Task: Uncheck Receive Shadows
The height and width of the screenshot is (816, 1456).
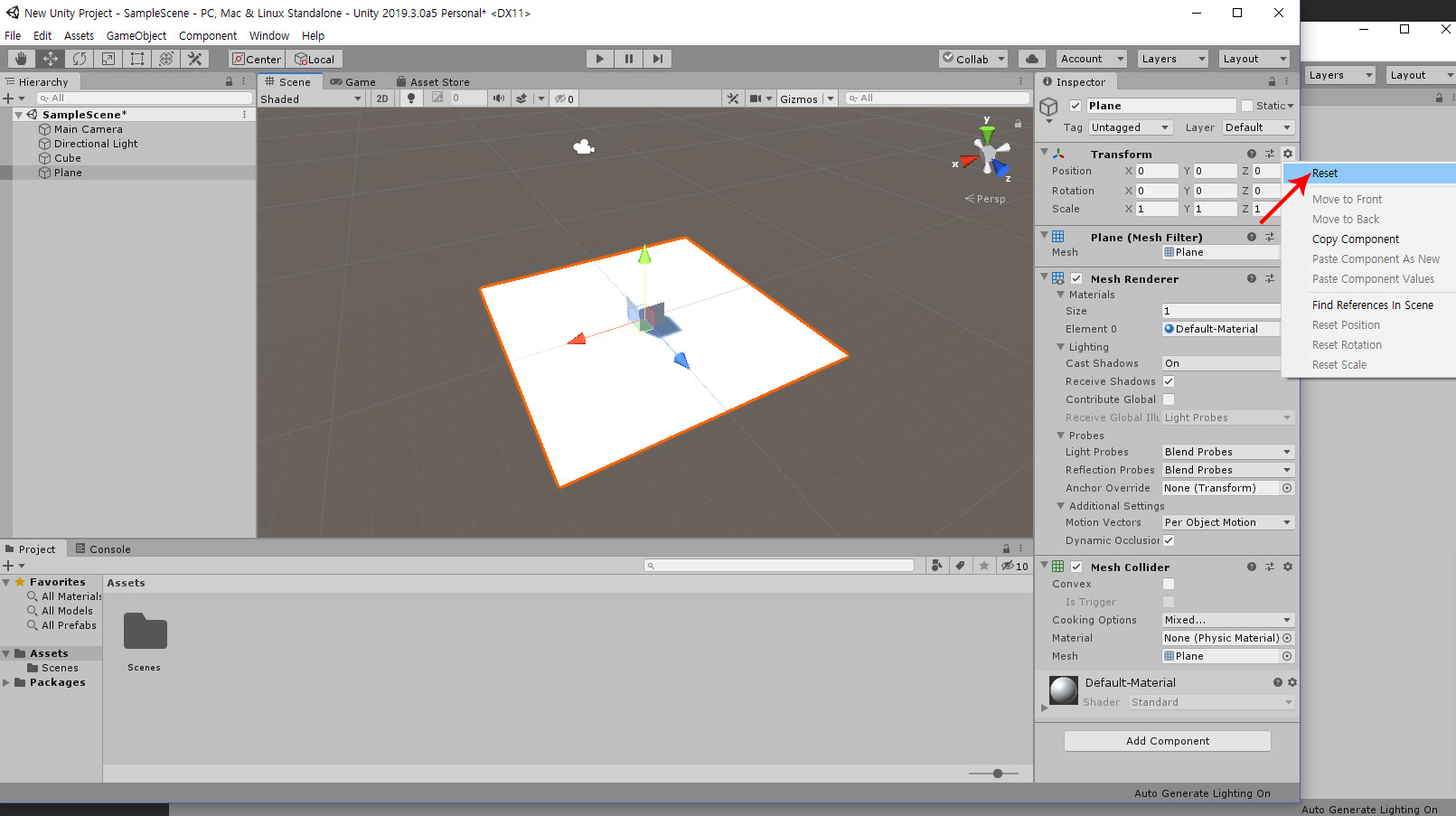Action: point(1169,381)
